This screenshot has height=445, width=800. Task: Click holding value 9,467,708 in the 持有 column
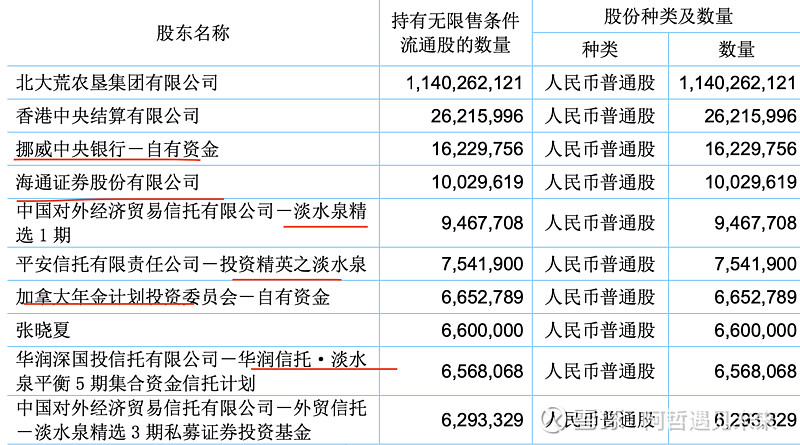pos(482,223)
